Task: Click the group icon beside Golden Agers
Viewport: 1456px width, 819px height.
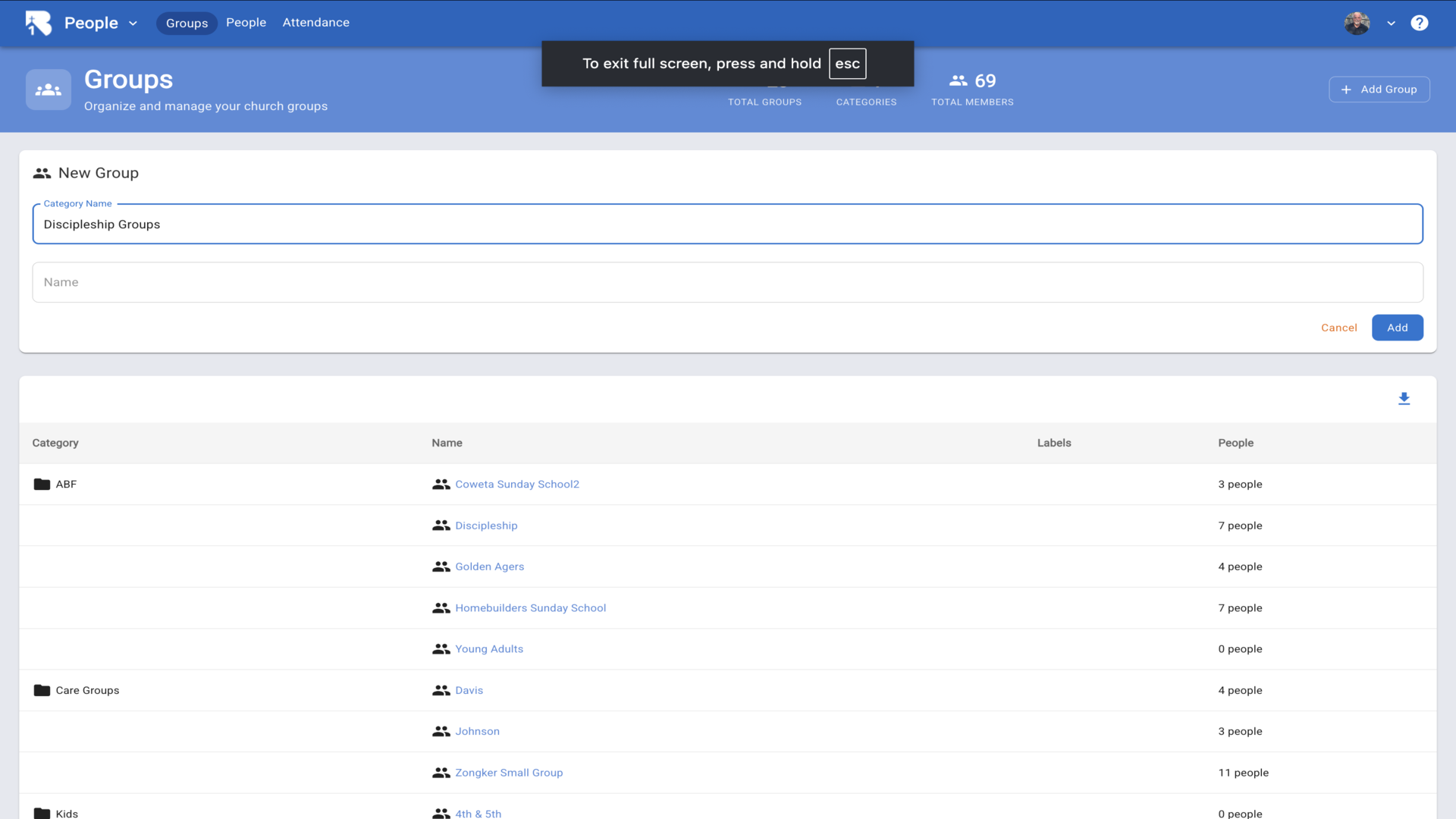Action: (x=441, y=566)
